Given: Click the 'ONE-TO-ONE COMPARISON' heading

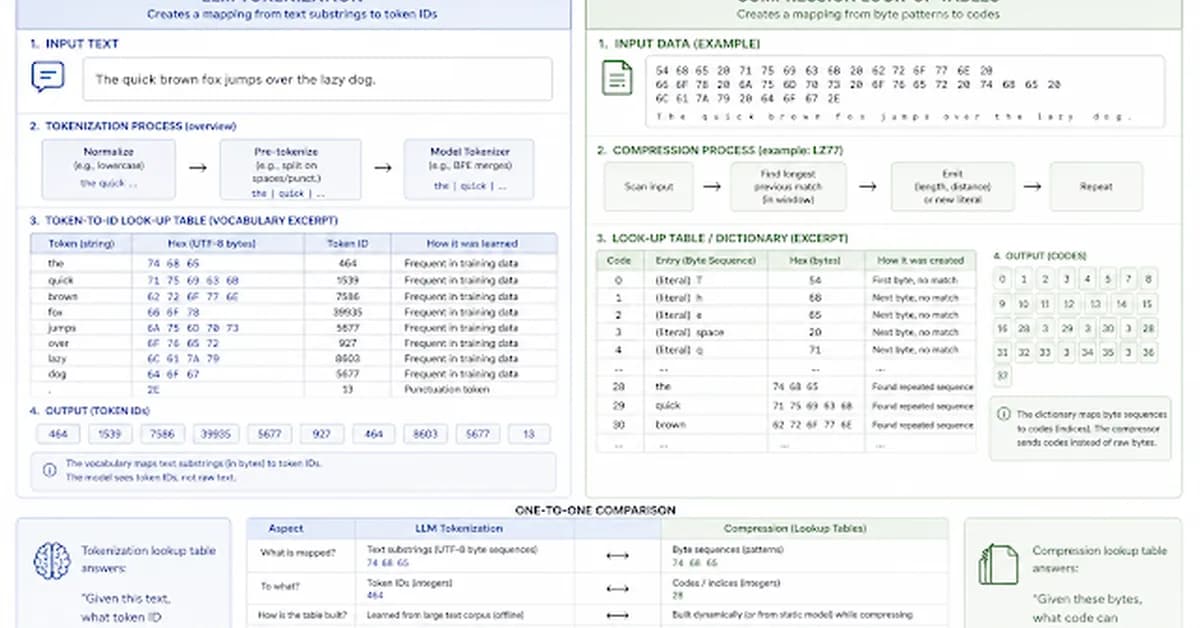Looking at the screenshot, I should tap(595, 510).
